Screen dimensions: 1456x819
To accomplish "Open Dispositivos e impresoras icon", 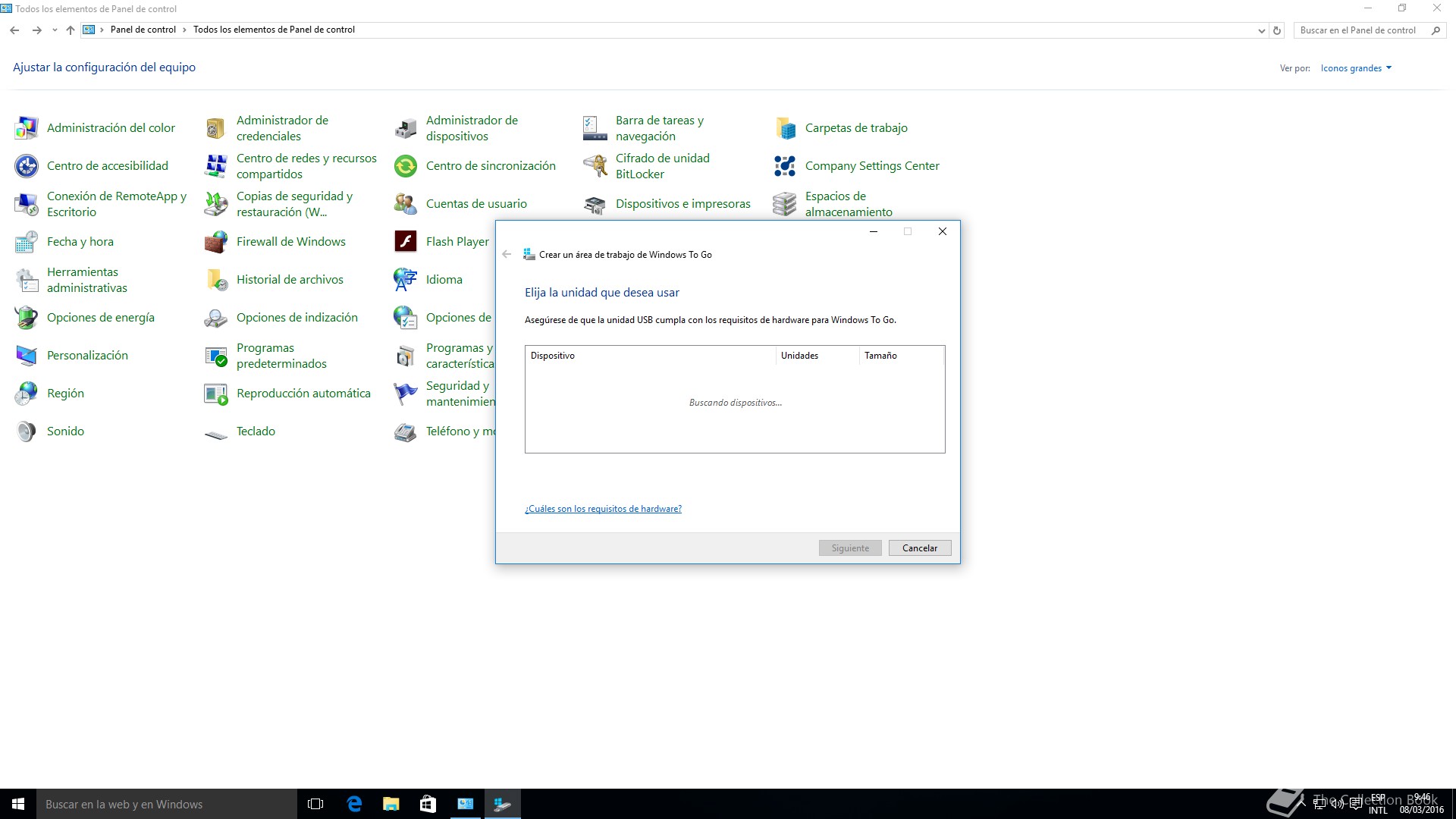I will tap(595, 204).
